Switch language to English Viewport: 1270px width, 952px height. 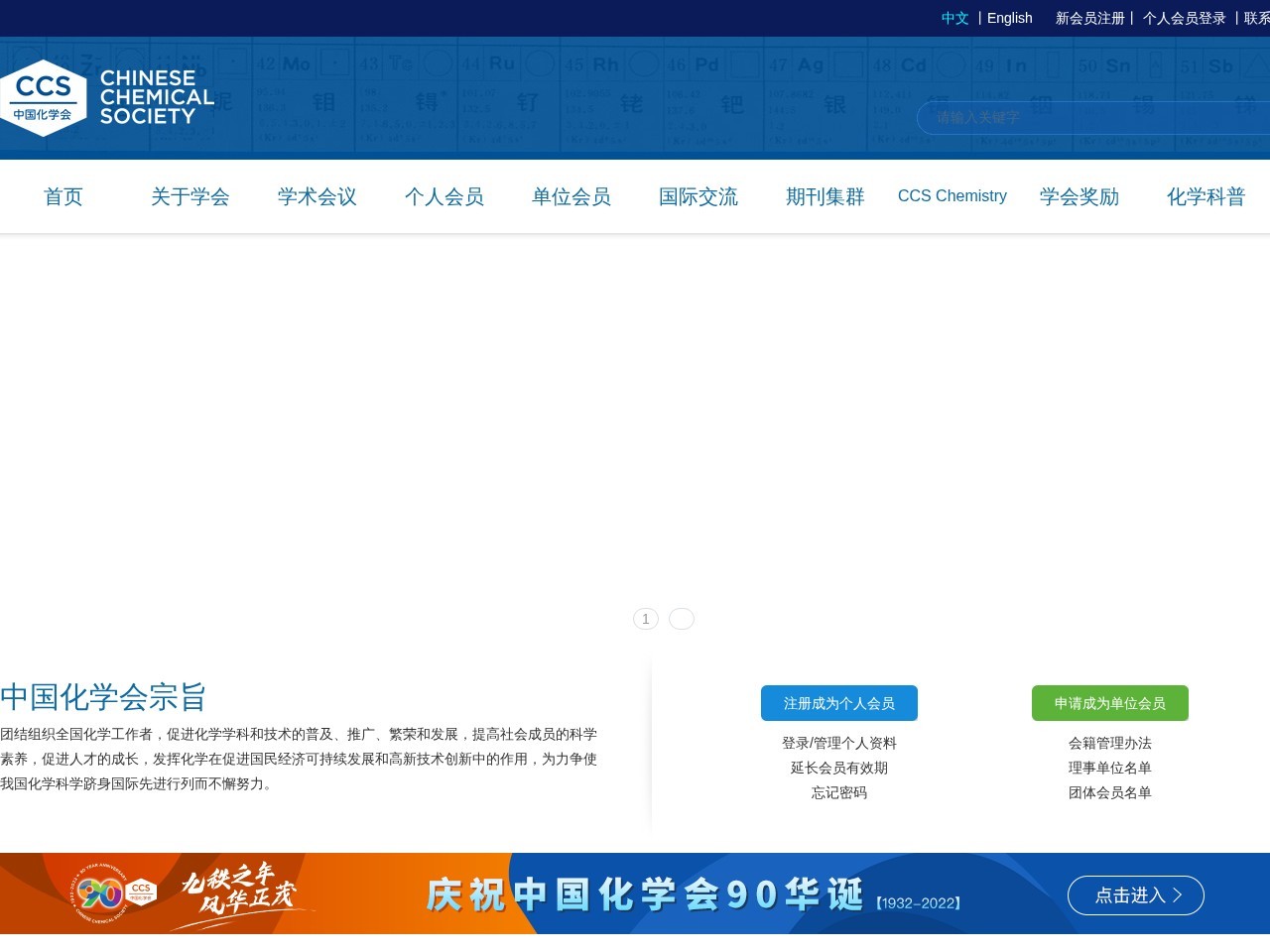(1009, 18)
